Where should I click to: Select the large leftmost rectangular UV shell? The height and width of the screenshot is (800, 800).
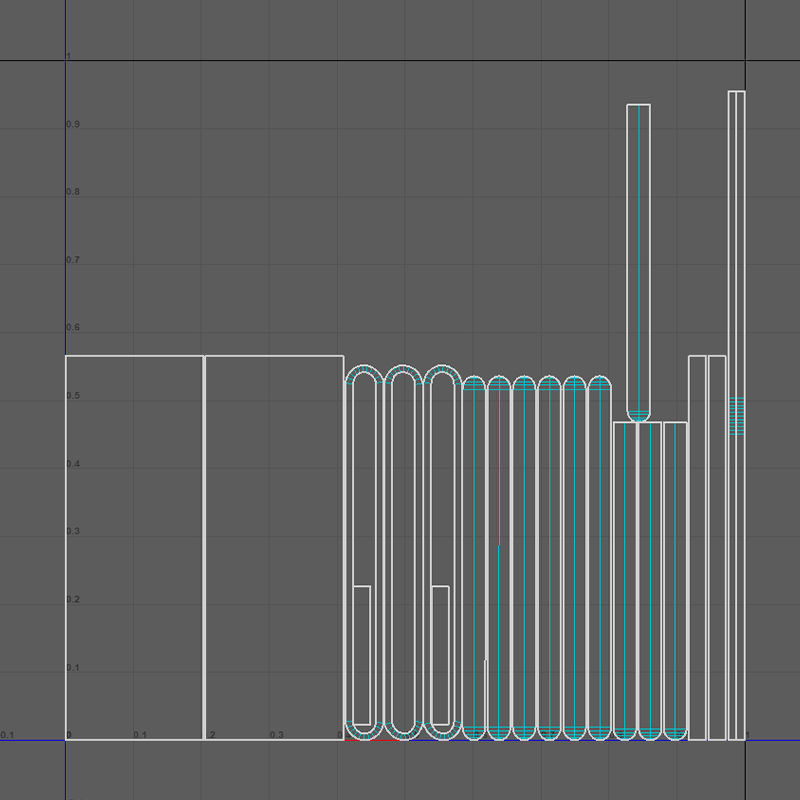click(134, 547)
